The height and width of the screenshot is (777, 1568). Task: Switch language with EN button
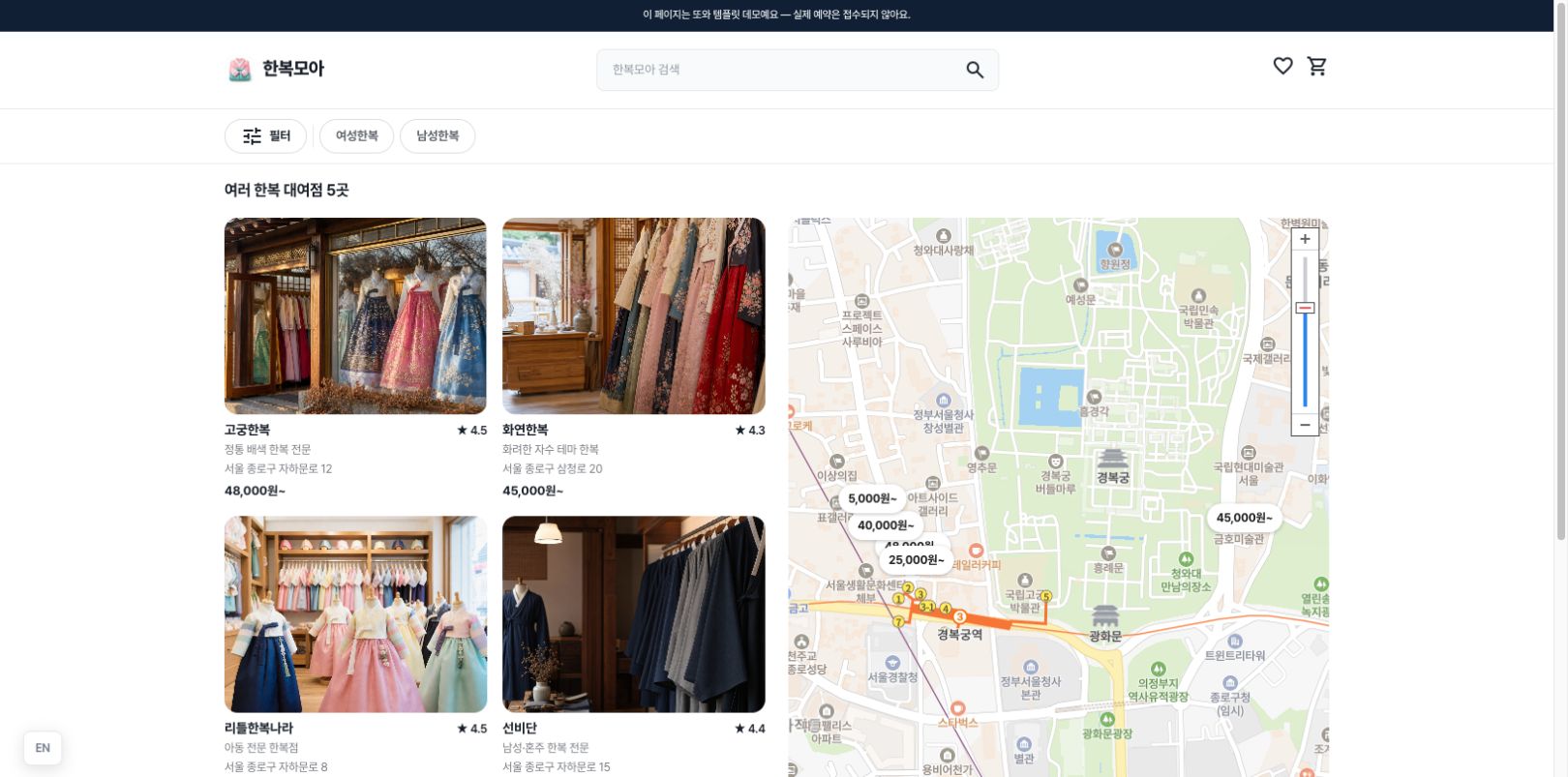pyautogui.click(x=43, y=748)
